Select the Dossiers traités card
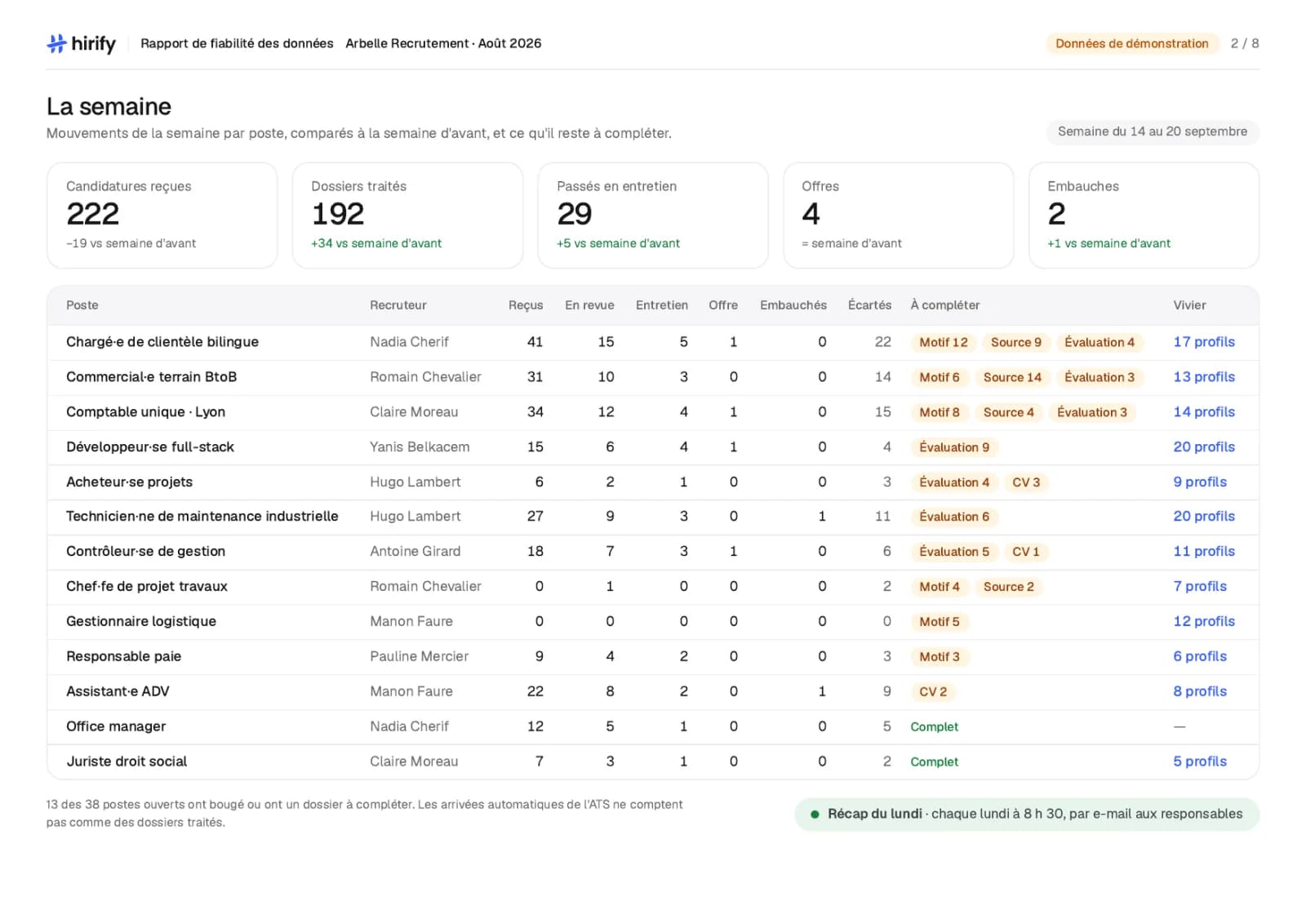Image resolution: width=1306 pixels, height=924 pixels. pyautogui.click(x=407, y=215)
